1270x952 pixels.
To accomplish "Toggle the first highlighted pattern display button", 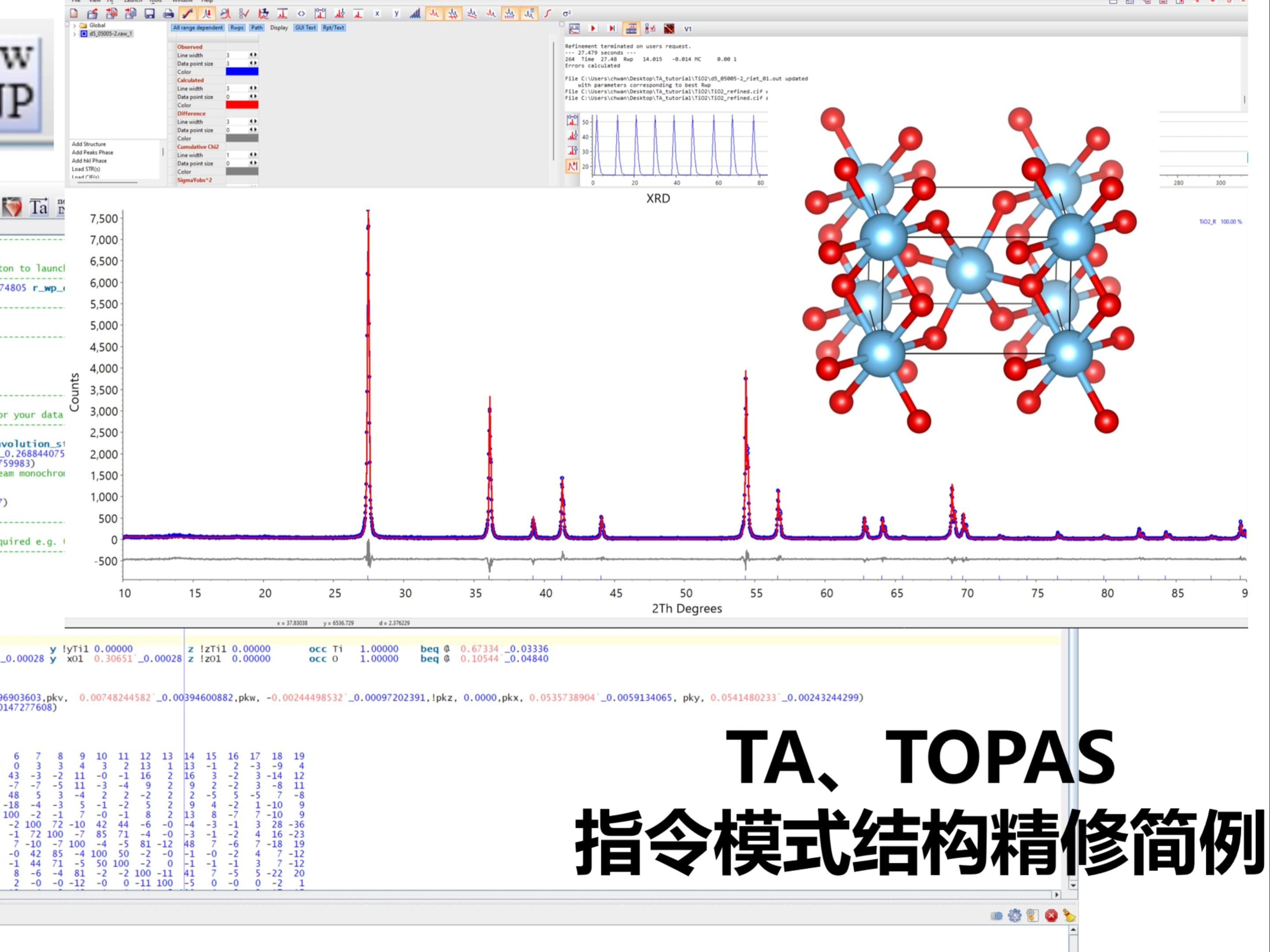I will pyautogui.click(x=434, y=13).
